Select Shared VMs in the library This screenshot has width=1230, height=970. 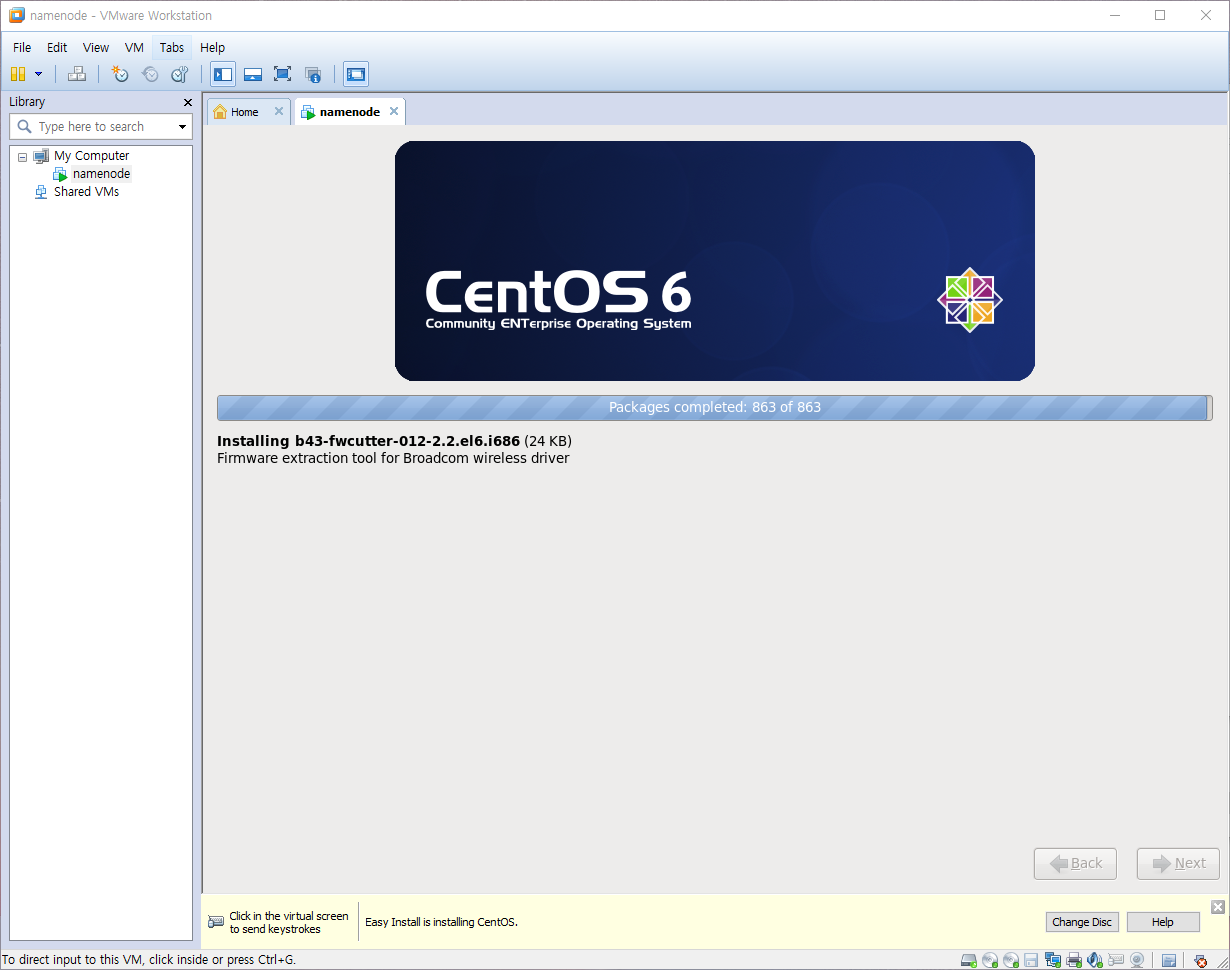point(86,192)
